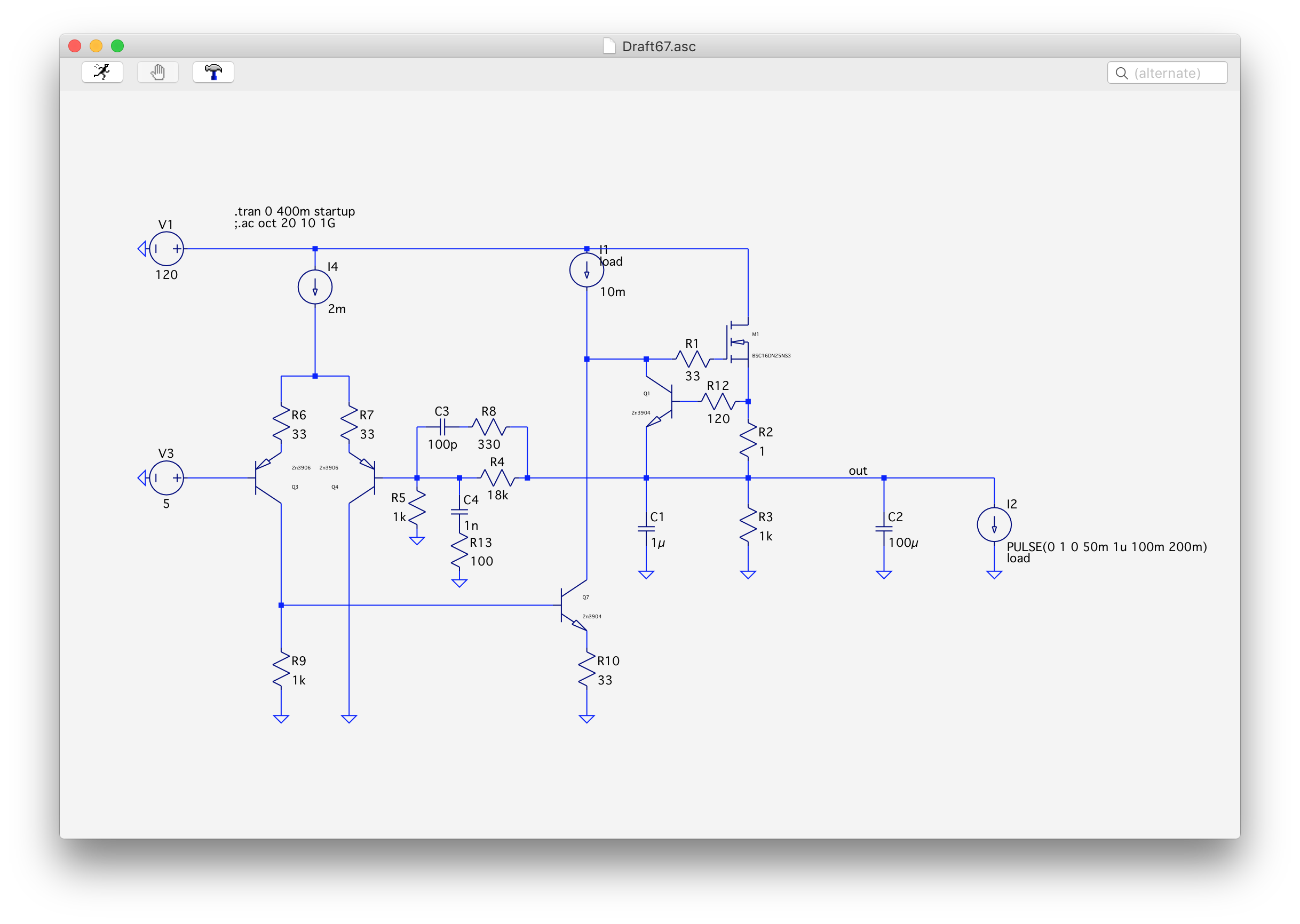Click the ;.ac oct 20 10 1G comment
The width and height of the screenshot is (1300, 924).
pyautogui.click(x=284, y=224)
